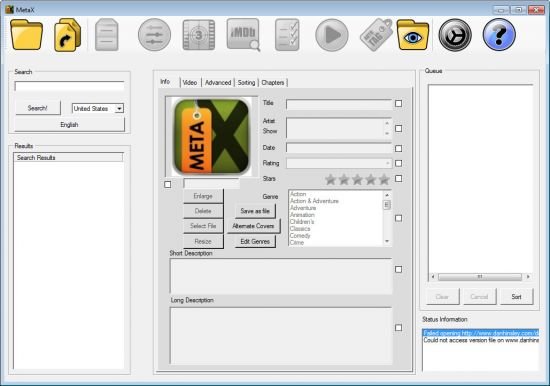This screenshot has height=386, width=550.
Task: Click the Select File button
Action: click(203, 226)
